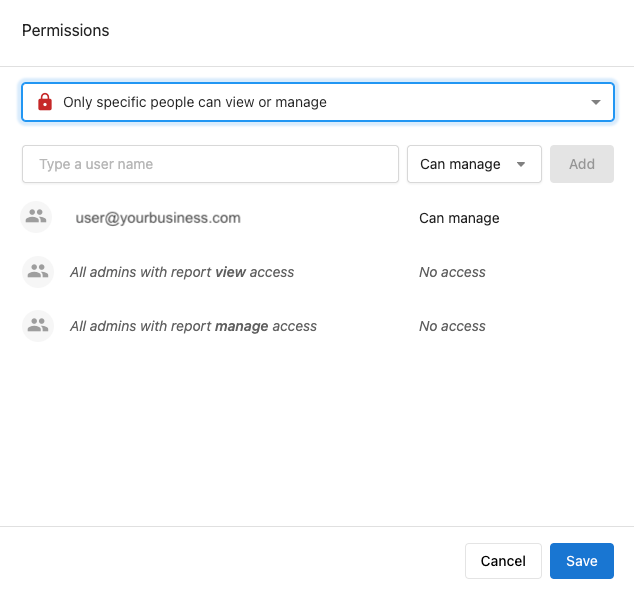Click the group icon beside user@yourbusiness.com
Screen dimensions: 634x592
[36, 217]
